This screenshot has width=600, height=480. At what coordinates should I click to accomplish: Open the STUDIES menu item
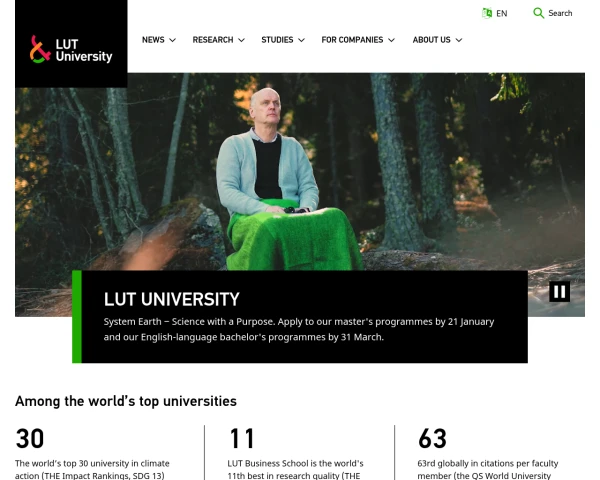pos(277,40)
